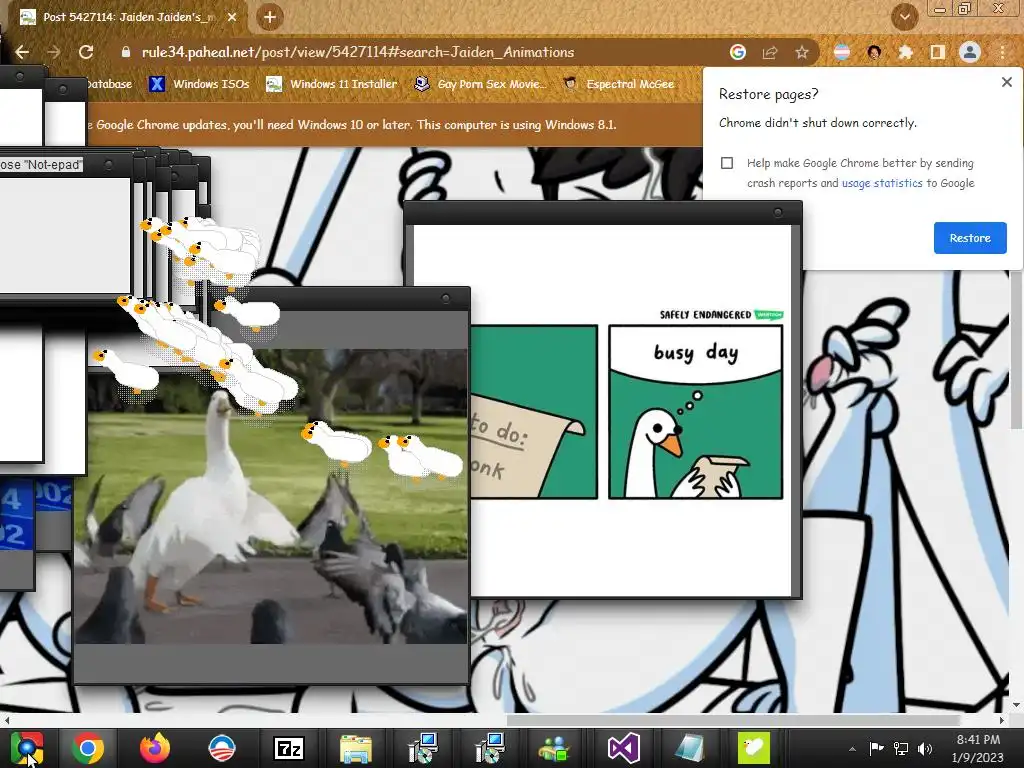
Task: Click the vertical scrollbar down arrow
Action: click(x=1017, y=706)
